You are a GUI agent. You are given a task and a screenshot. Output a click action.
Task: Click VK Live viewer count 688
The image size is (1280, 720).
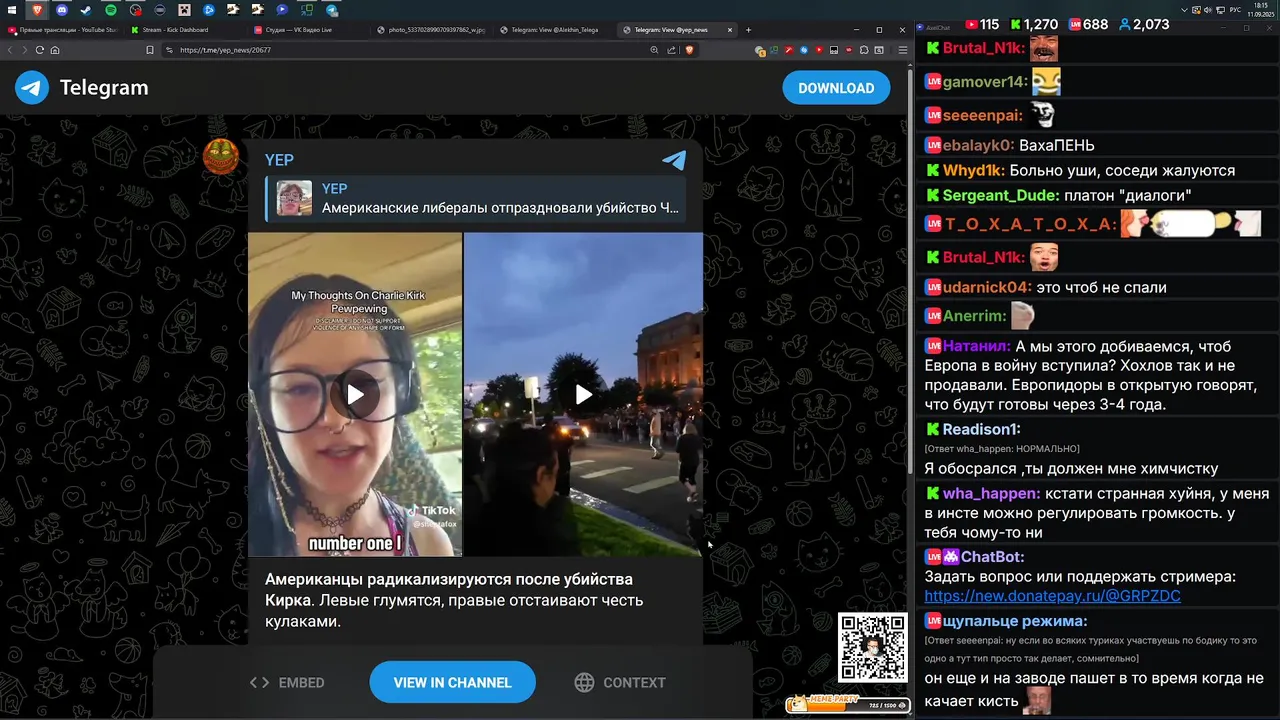click(x=1088, y=24)
